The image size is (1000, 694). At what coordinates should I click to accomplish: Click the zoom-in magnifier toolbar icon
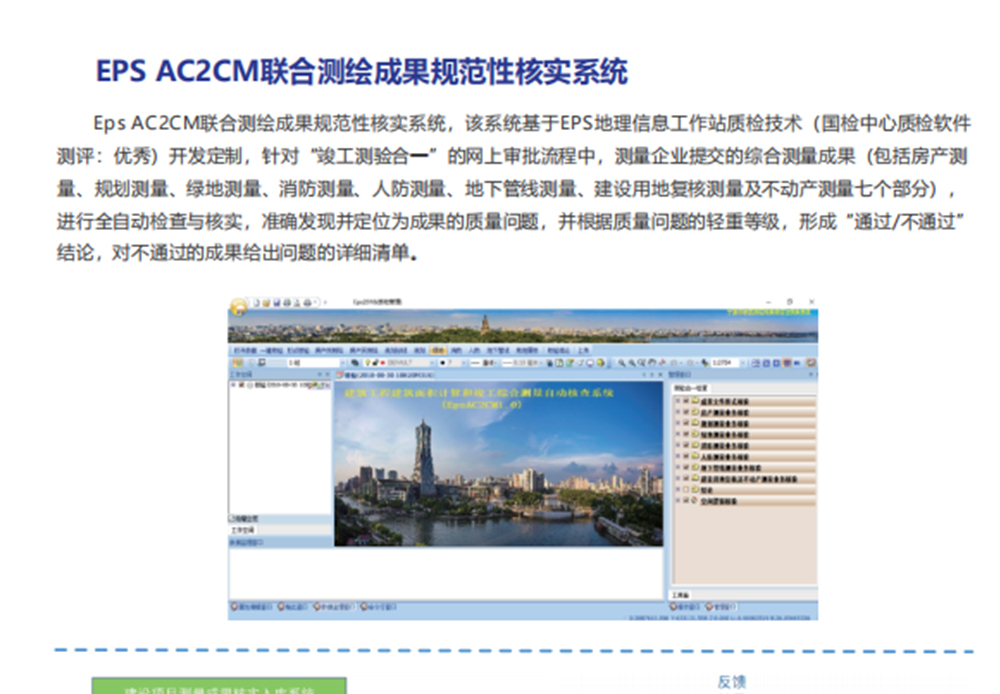(621, 363)
